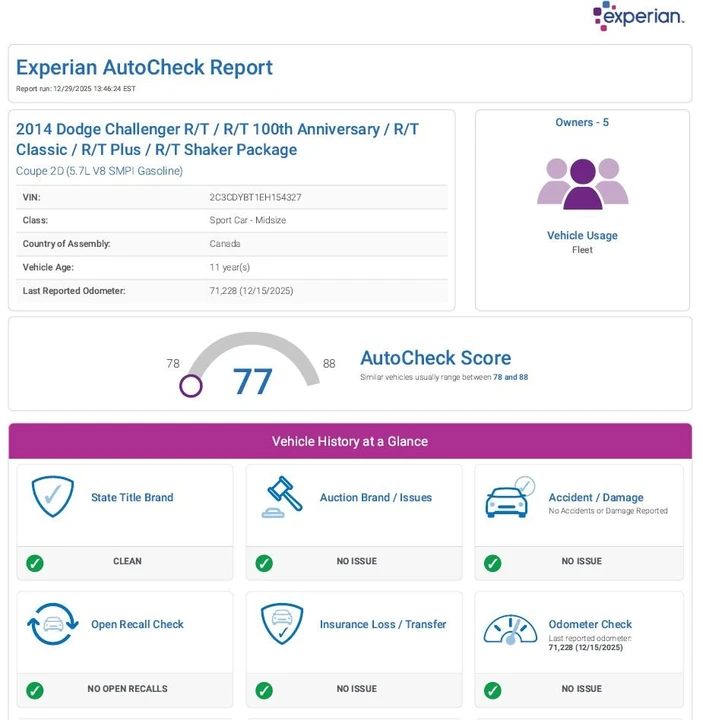Click the green checkmark under Auction Brand / Issues
The image size is (703, 720).
[264, 563]
